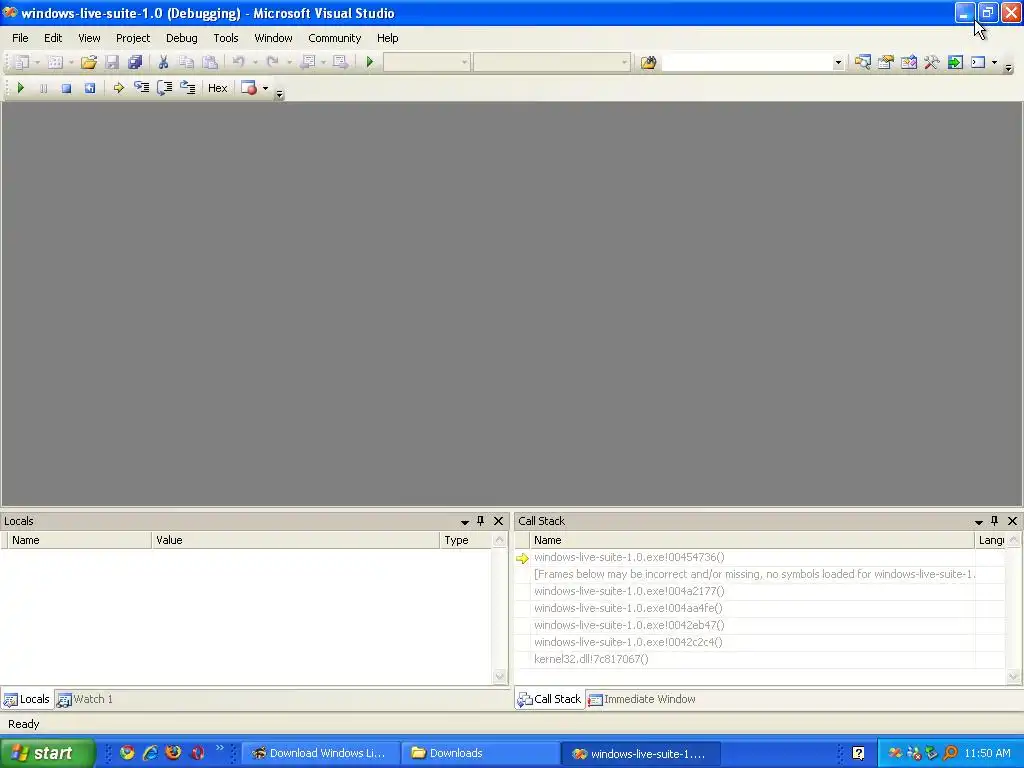Click the Paste clipboard icon
1024x768 pixels.
point(210,62)
